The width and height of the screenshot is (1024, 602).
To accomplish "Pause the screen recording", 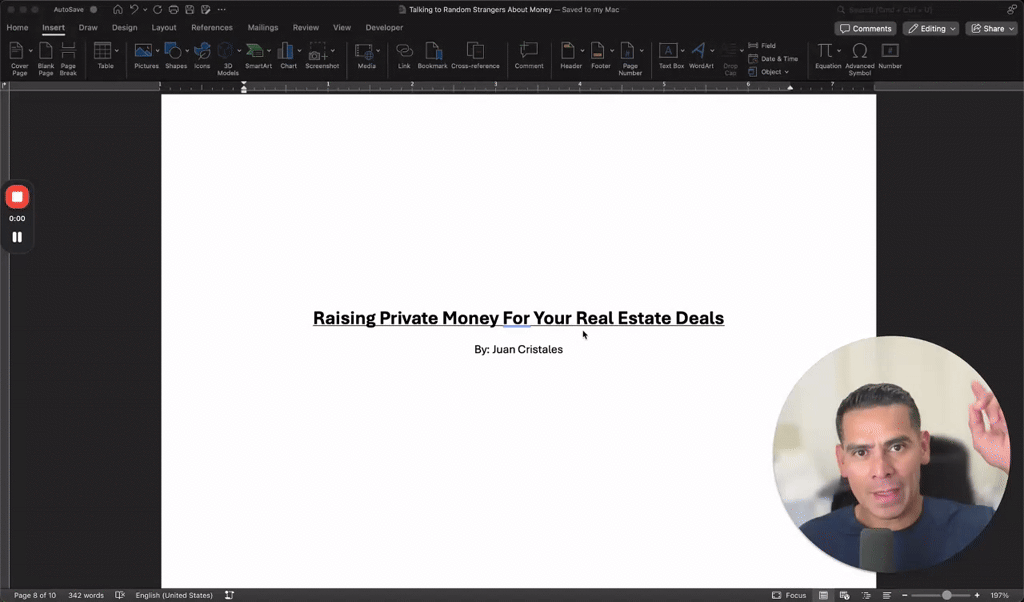I will coord(17,237).
